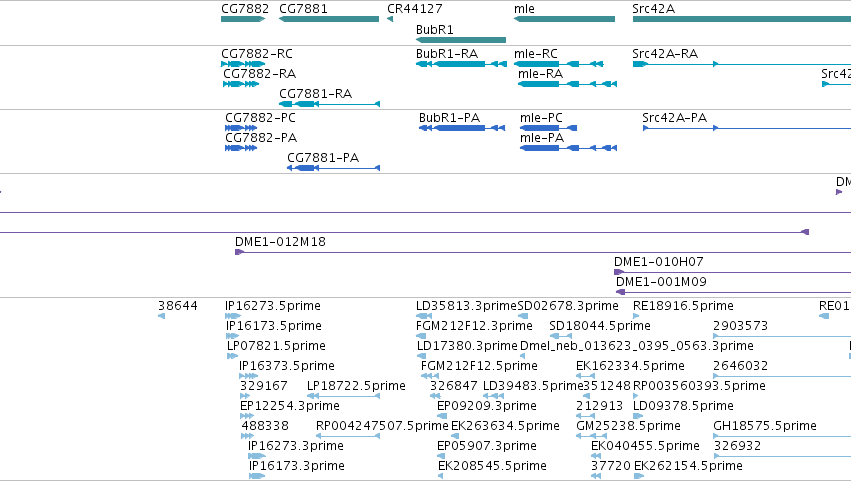851x481 pixels.
Task: Select the Src42A-RA transcript
Action: pos(741,64)
